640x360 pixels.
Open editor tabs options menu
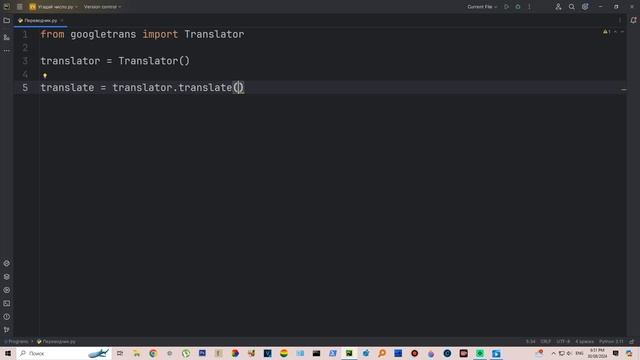click(x=620, y=20)
